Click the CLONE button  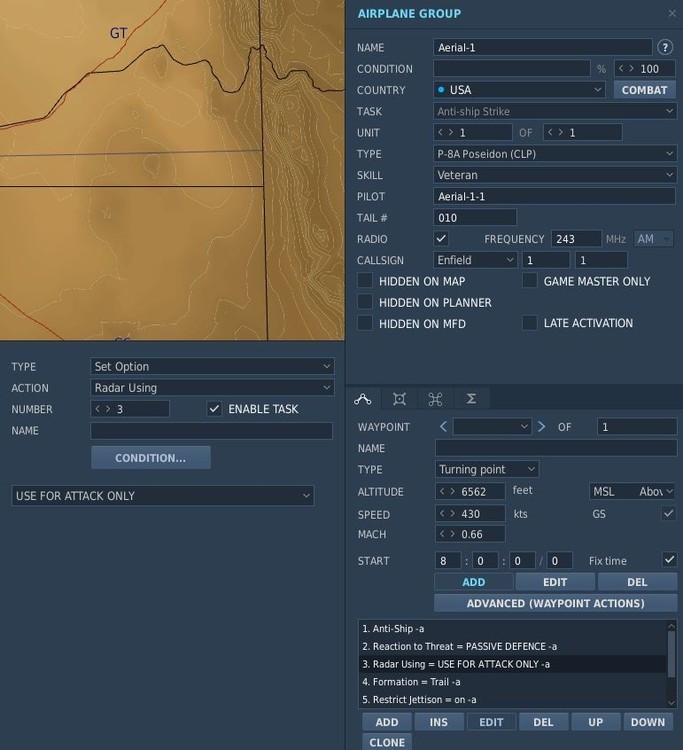[387, 742]
